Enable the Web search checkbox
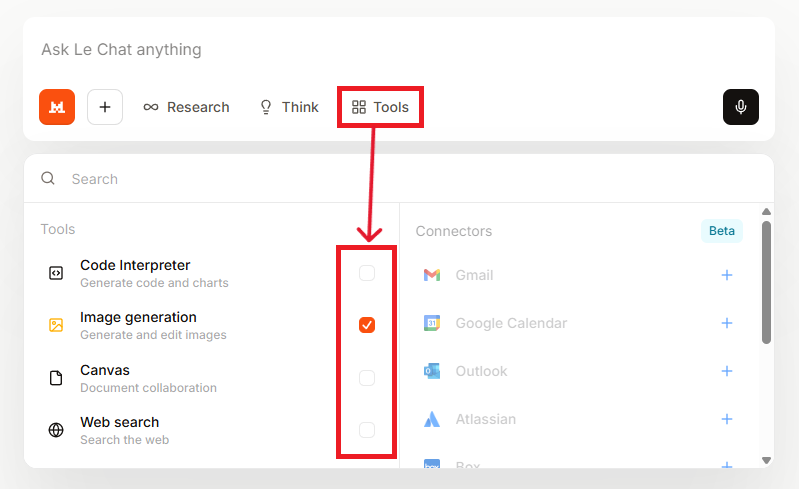799x489 pixels. (367, 430)
